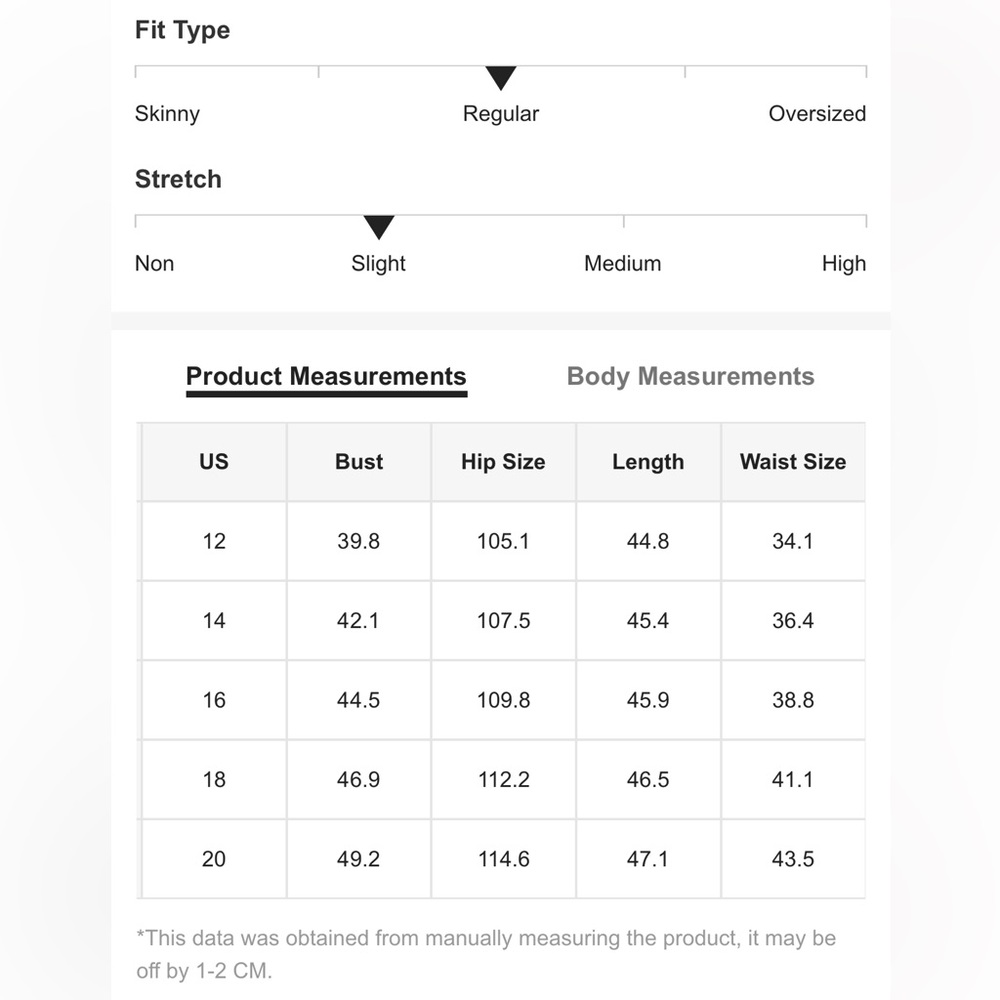Screen dimensions: 1000x1000
Task: Click the Stretch triangle marker
Action: pyautogui.click(x=379, y=228)
